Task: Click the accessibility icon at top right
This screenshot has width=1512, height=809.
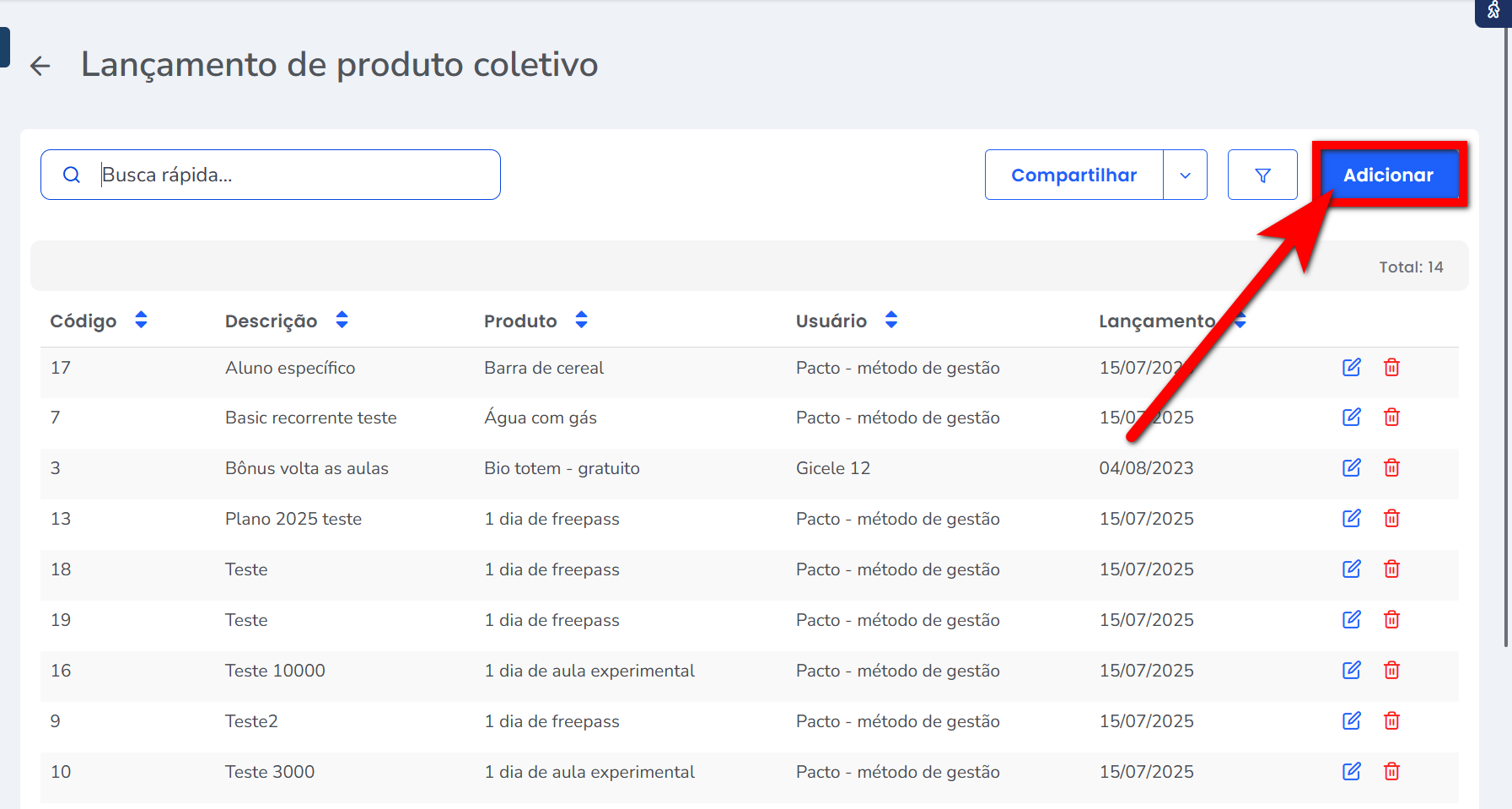Action: point(1493,11)
